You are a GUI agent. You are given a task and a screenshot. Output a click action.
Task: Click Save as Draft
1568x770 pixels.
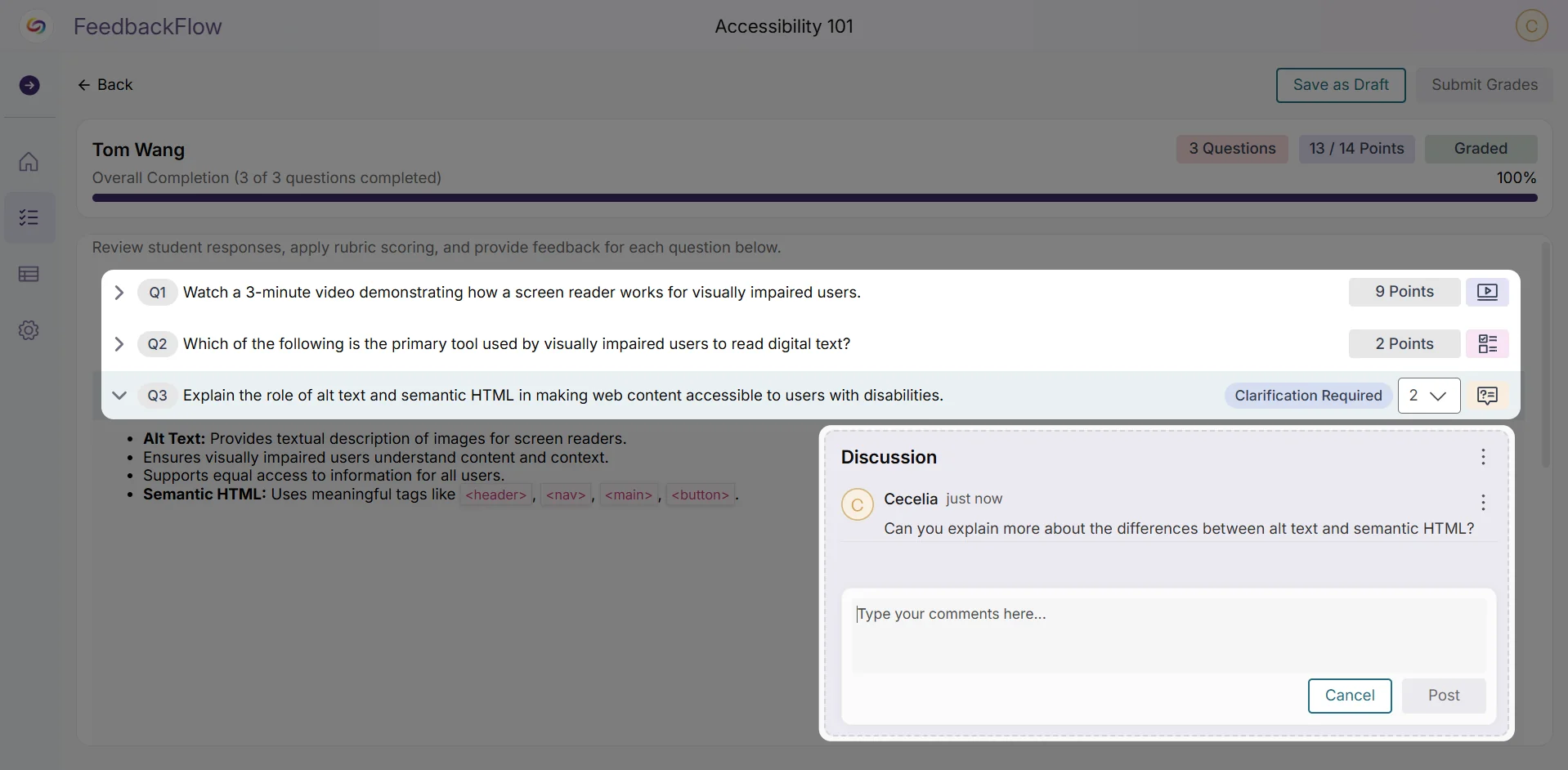(x=1341, y=85)
